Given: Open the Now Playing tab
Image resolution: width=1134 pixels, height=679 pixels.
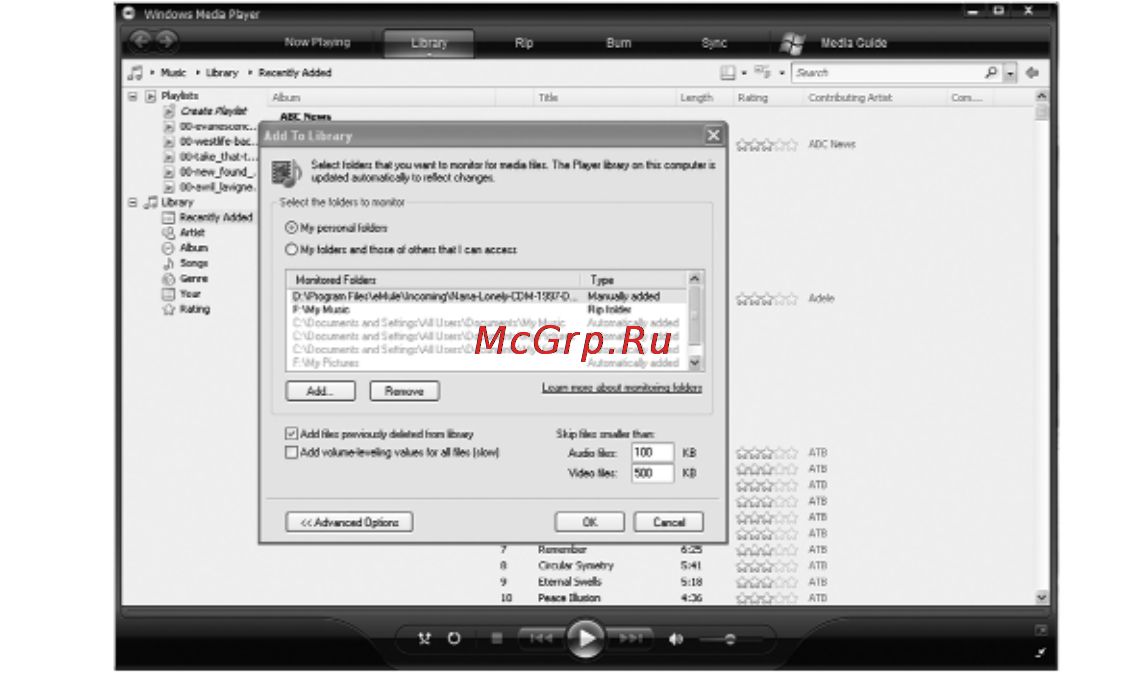Looking at the screenshot, I should [x=317, y=43].
